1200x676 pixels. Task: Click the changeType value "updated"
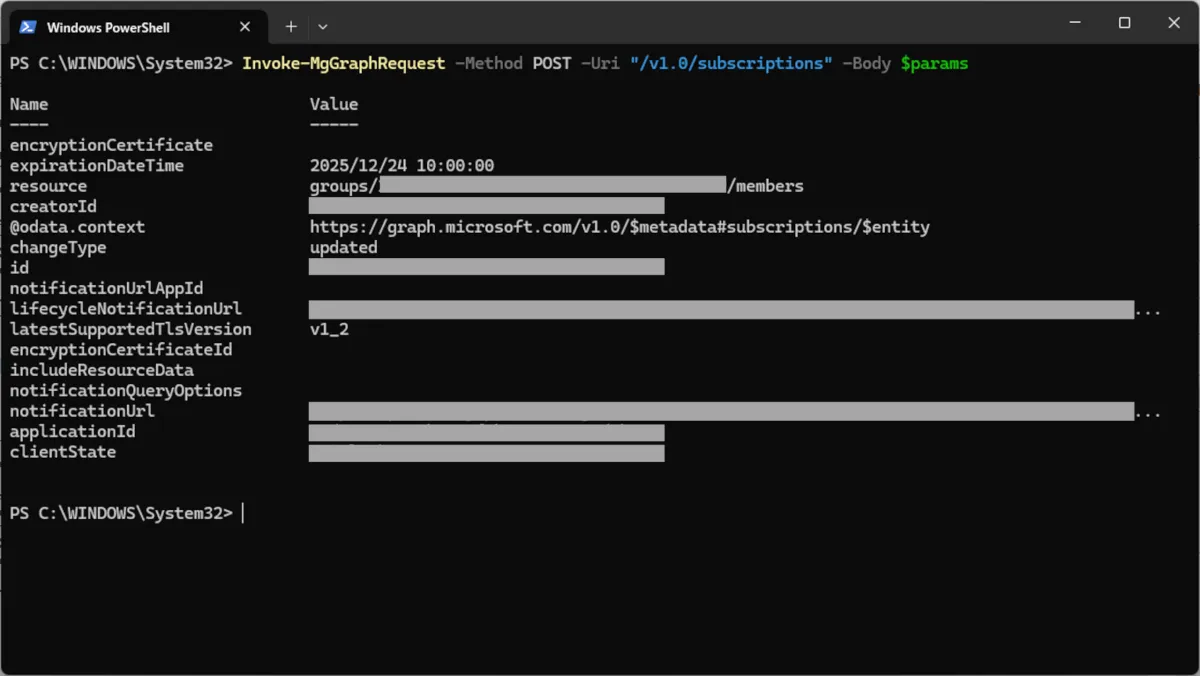(x=343, y=248)
